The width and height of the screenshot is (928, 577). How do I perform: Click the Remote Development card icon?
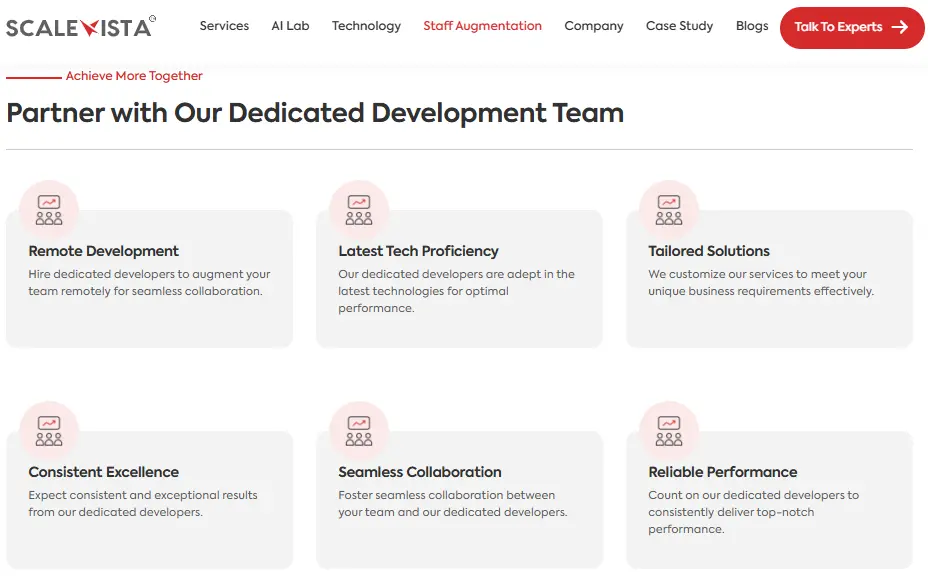[x=49, y=210]
